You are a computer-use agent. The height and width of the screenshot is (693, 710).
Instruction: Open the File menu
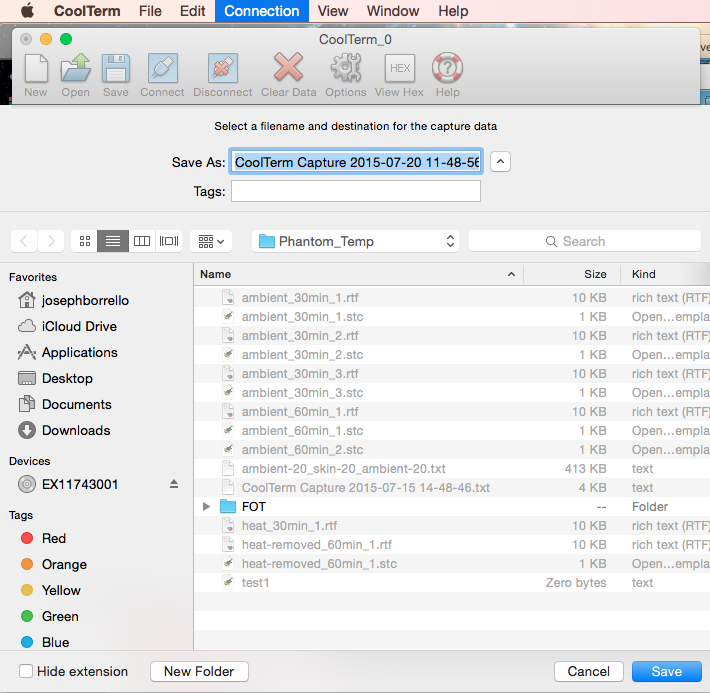(x=150, y=11)
